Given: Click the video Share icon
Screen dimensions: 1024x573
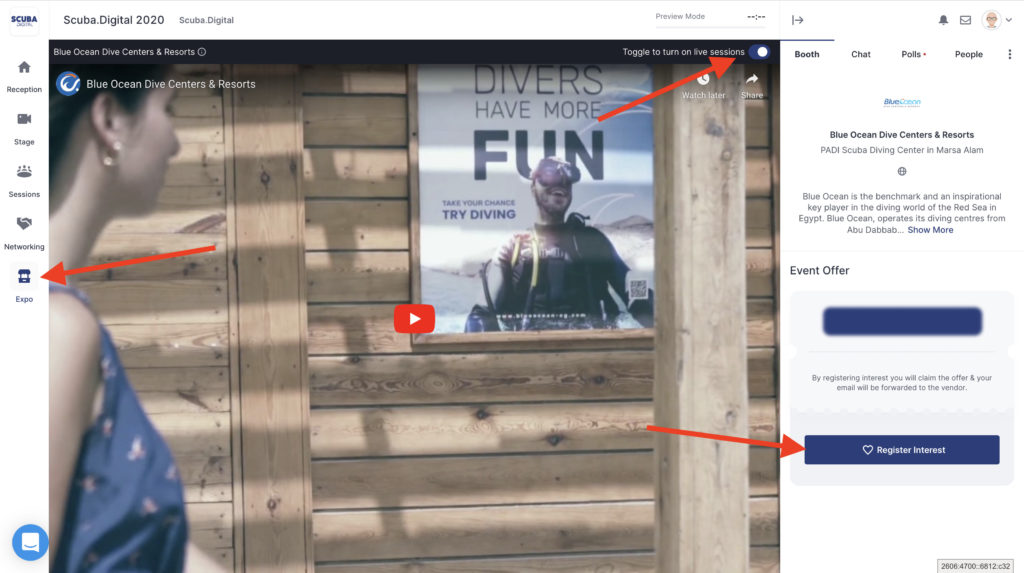Looking at the screenshot, I should [752, 79].
